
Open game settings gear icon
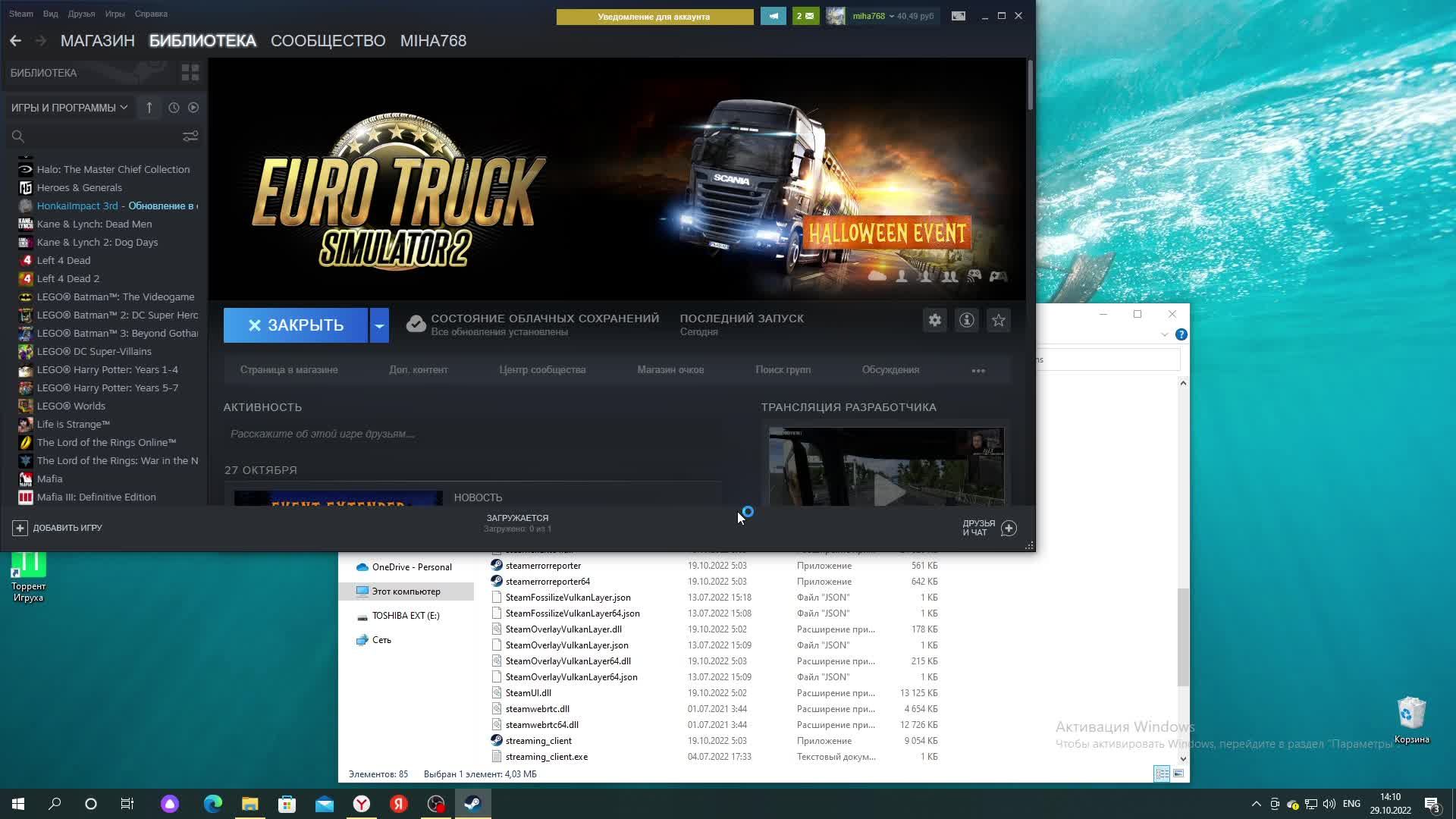(935, 321)
